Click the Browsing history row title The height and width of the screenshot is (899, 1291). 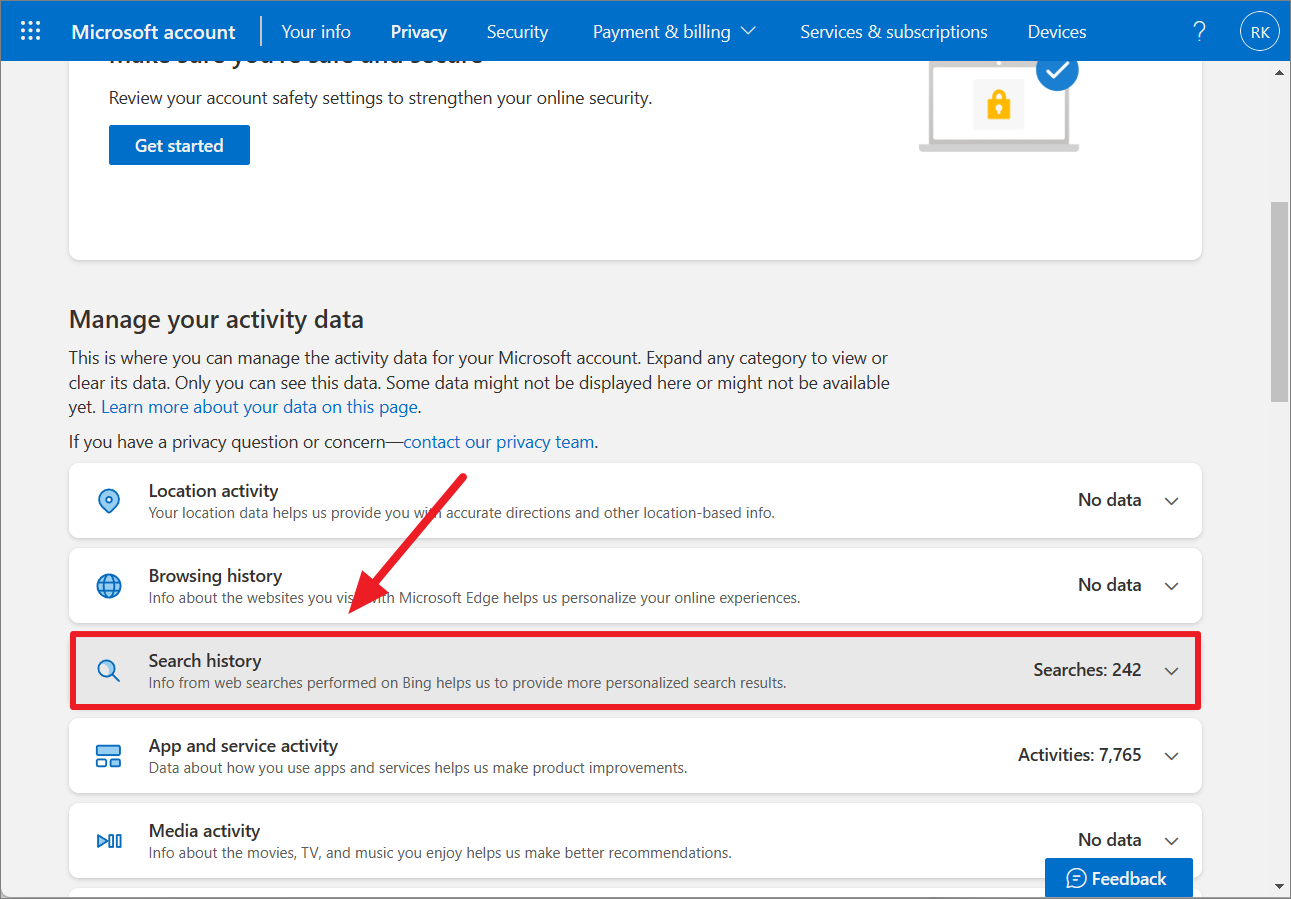pyautogui.click(x=215, y=576)
